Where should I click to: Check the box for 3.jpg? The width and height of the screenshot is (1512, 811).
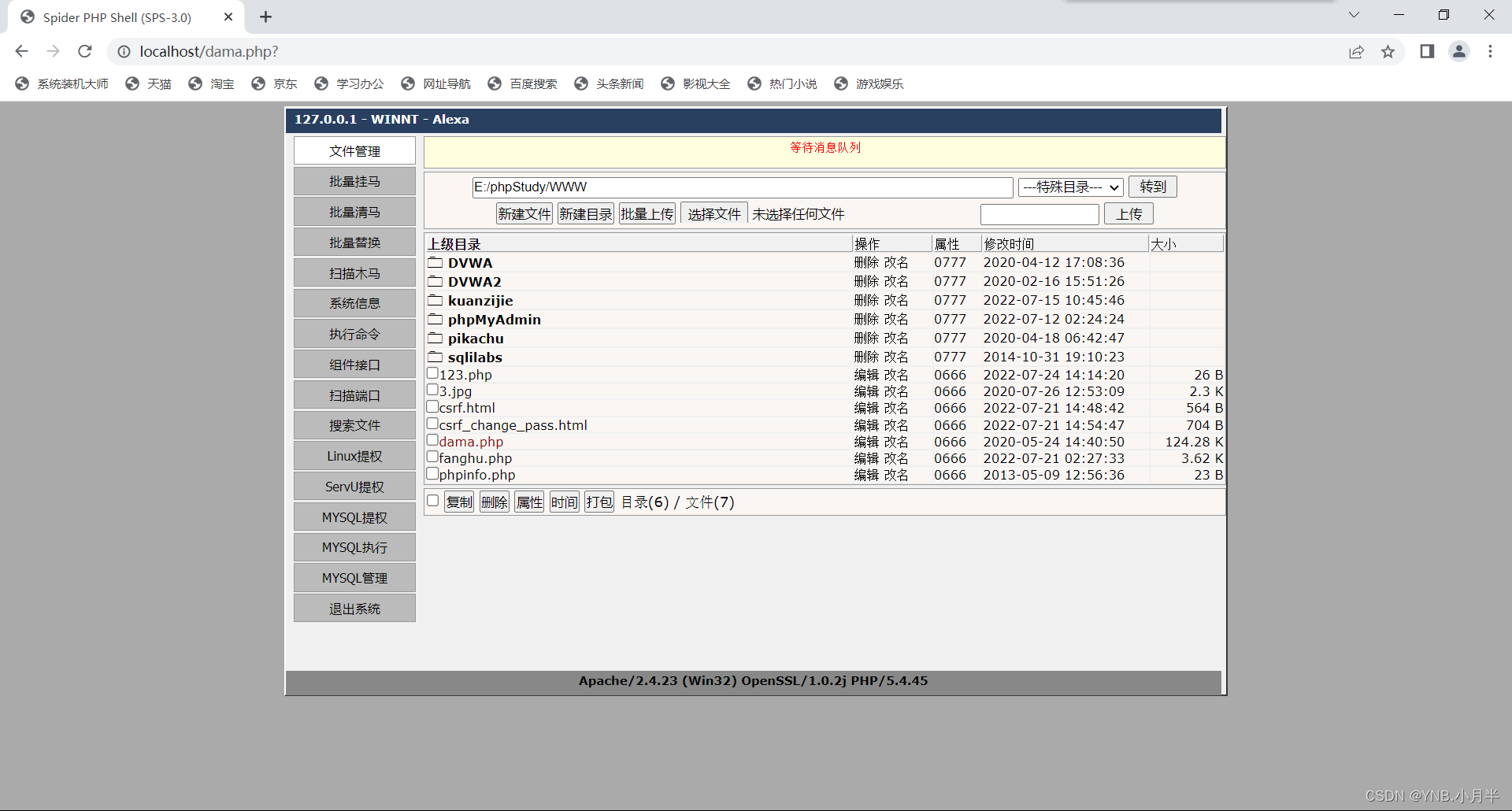(x=432, y=390)
